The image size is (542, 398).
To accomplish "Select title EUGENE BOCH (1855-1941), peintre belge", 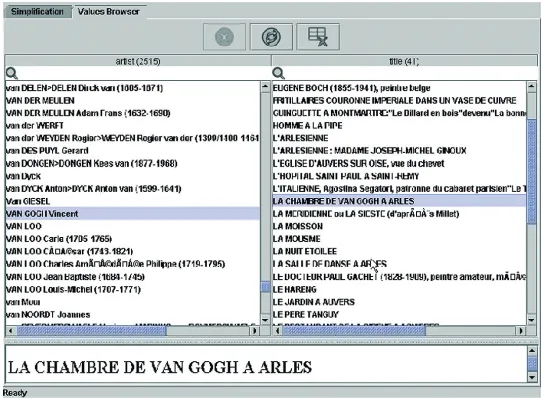I will (399, 88).
